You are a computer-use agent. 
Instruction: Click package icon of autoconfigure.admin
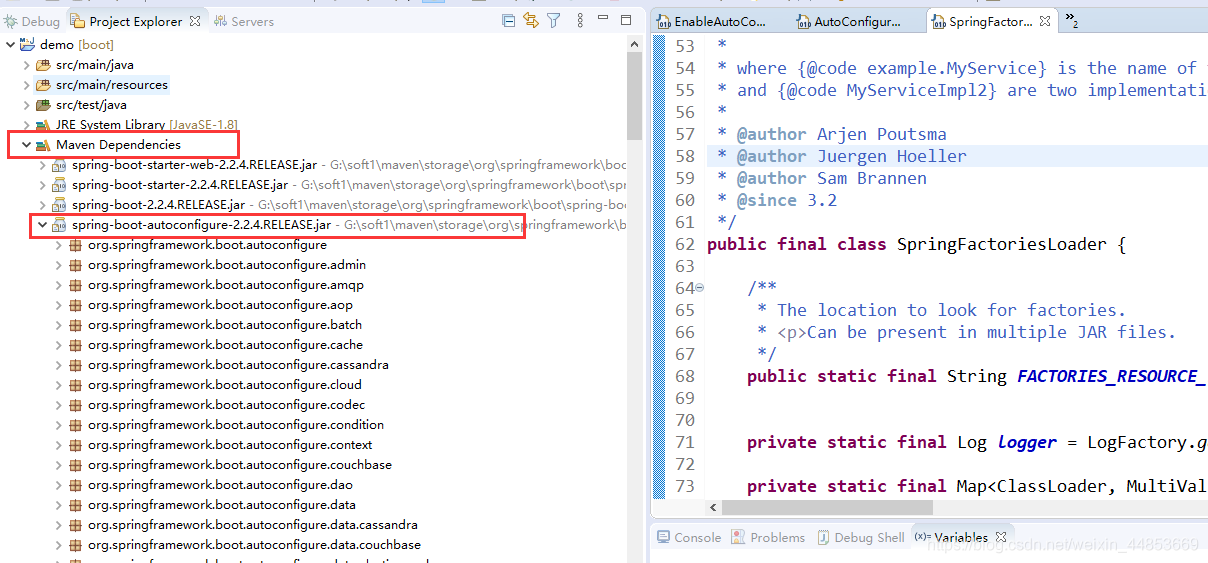75,265
